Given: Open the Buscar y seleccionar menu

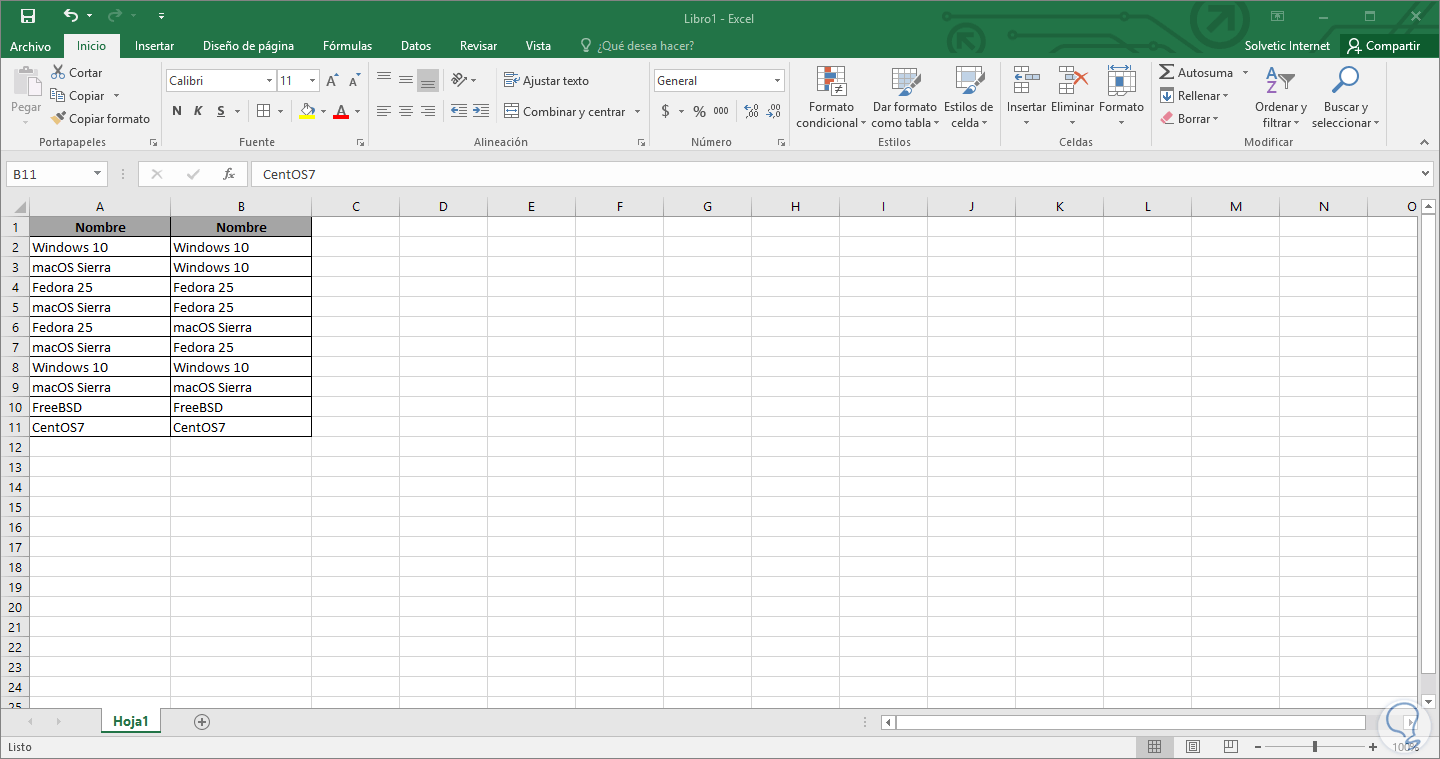Looking at the screenshot, I should pos(1345,98).
